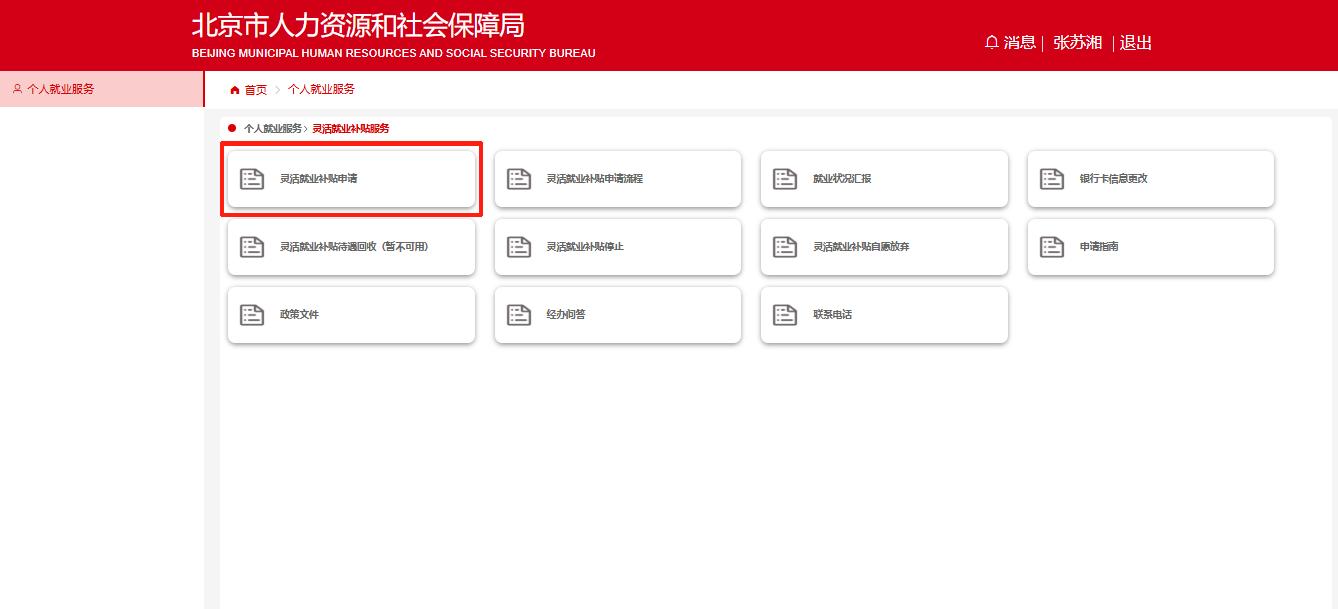
Task: Open the 经办问答 service icon
Action: (x=518, y=313)
